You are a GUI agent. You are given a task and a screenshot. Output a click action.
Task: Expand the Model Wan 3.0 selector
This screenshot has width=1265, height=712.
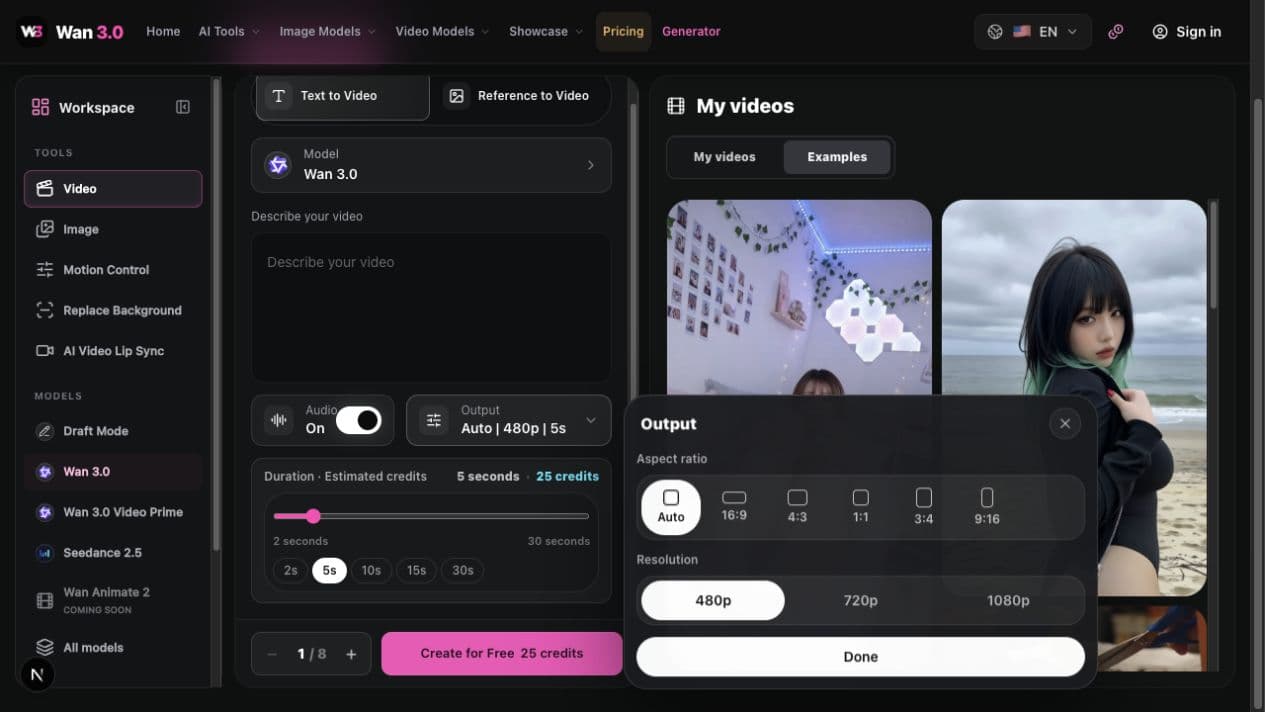click(431, 165)
